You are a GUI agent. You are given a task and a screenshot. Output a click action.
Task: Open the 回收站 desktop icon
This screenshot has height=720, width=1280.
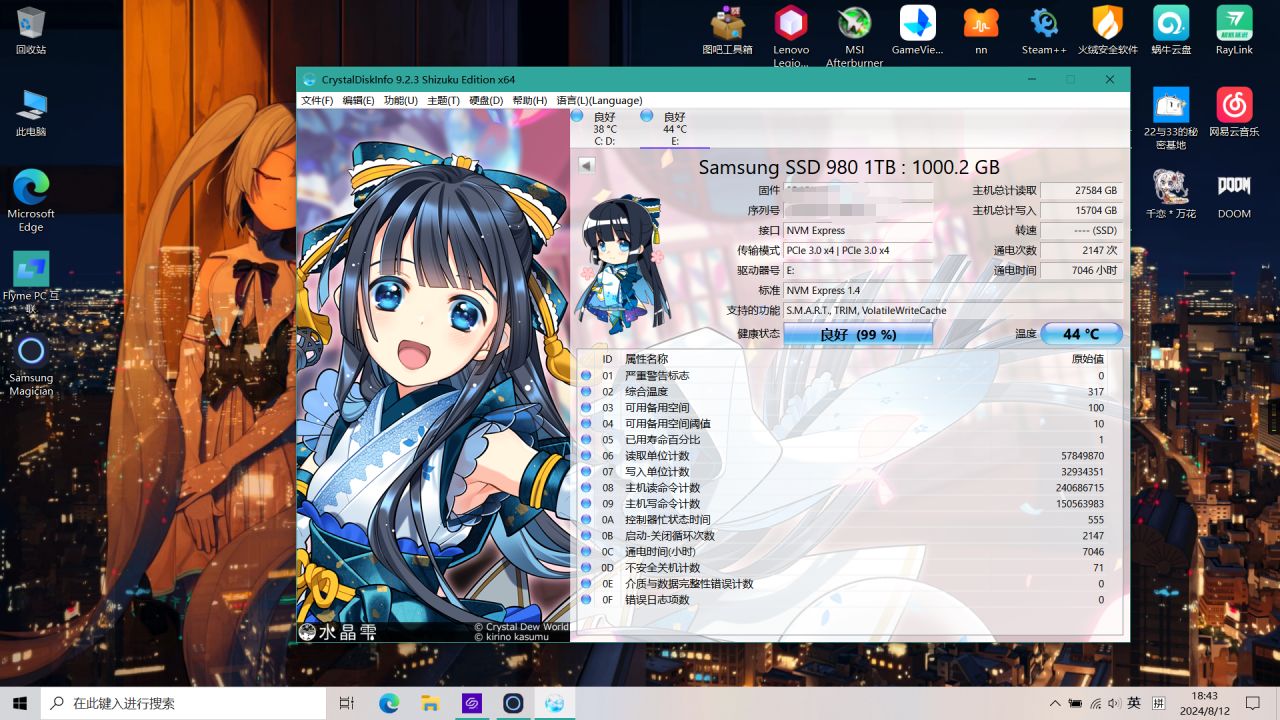[31, 31]
